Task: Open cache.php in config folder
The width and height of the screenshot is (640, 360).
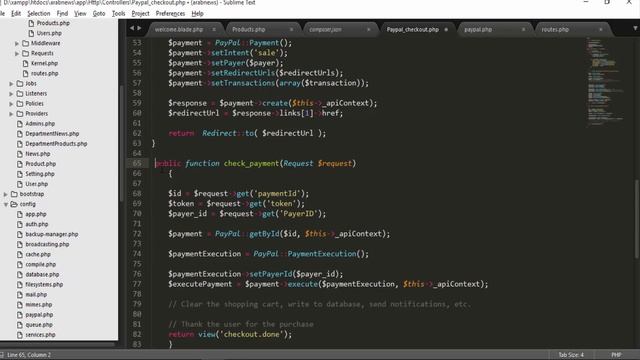Action: tap(38, 254)
